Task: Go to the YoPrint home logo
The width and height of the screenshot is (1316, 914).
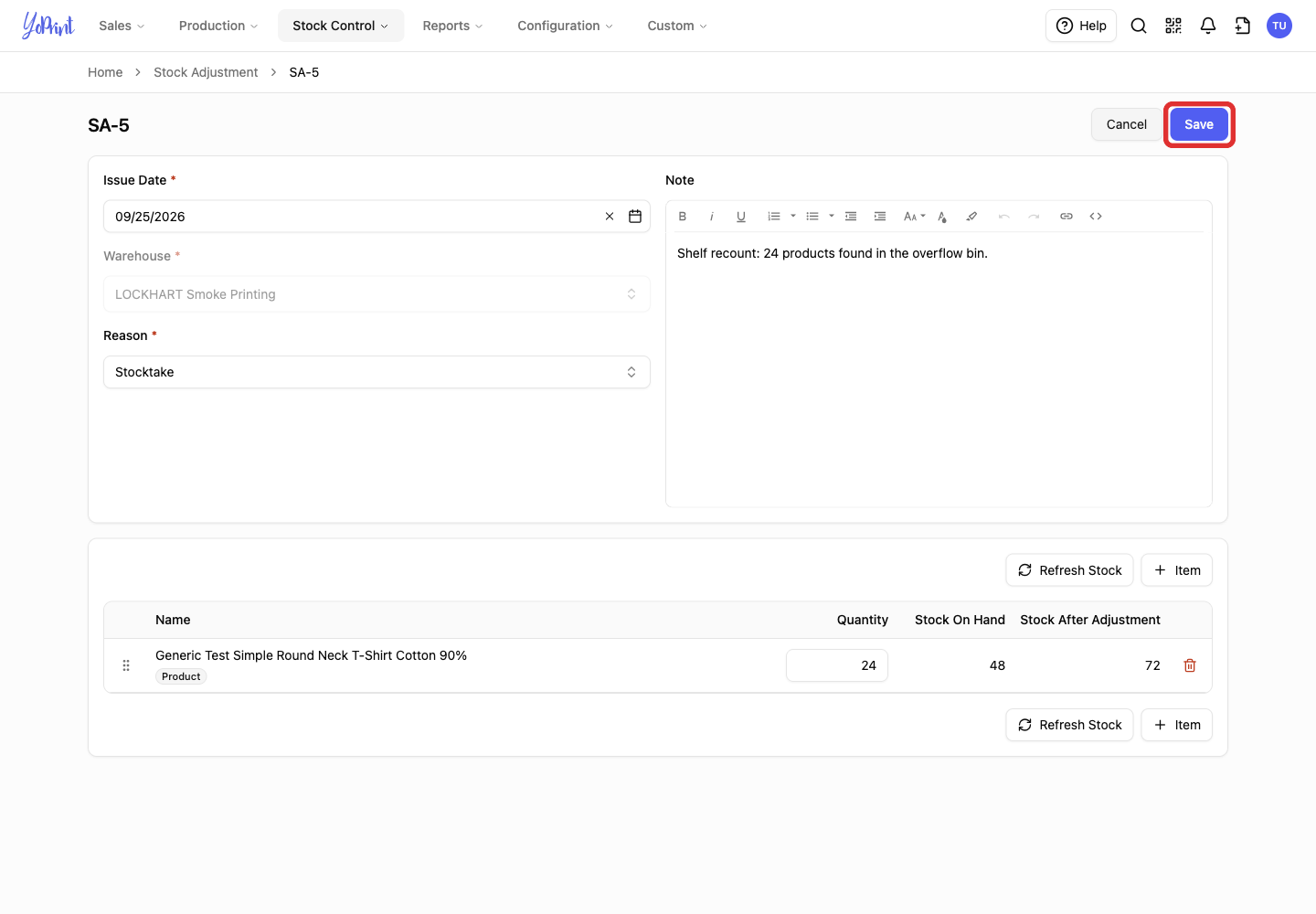Action: [x=48, y=26]
